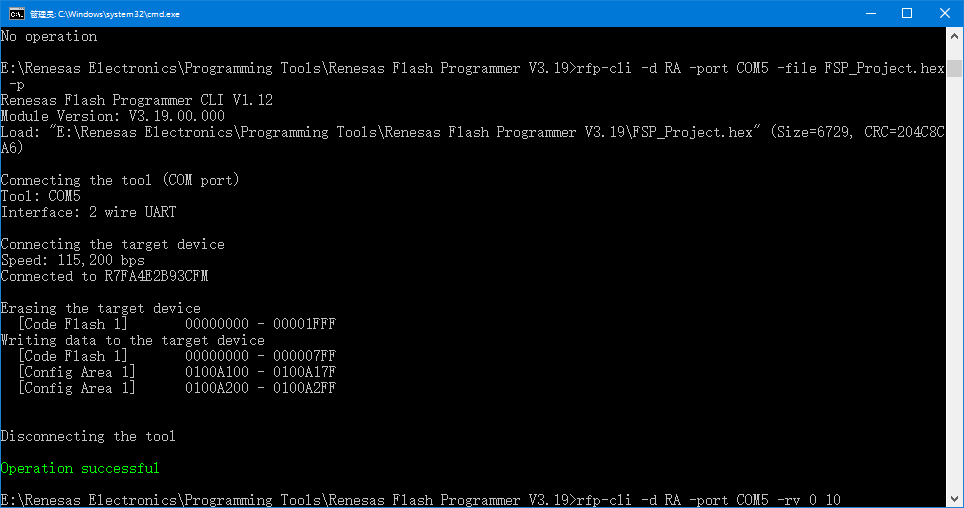
Task: Click the "Erasing the target device" line
Action: [x=100, y=308]
